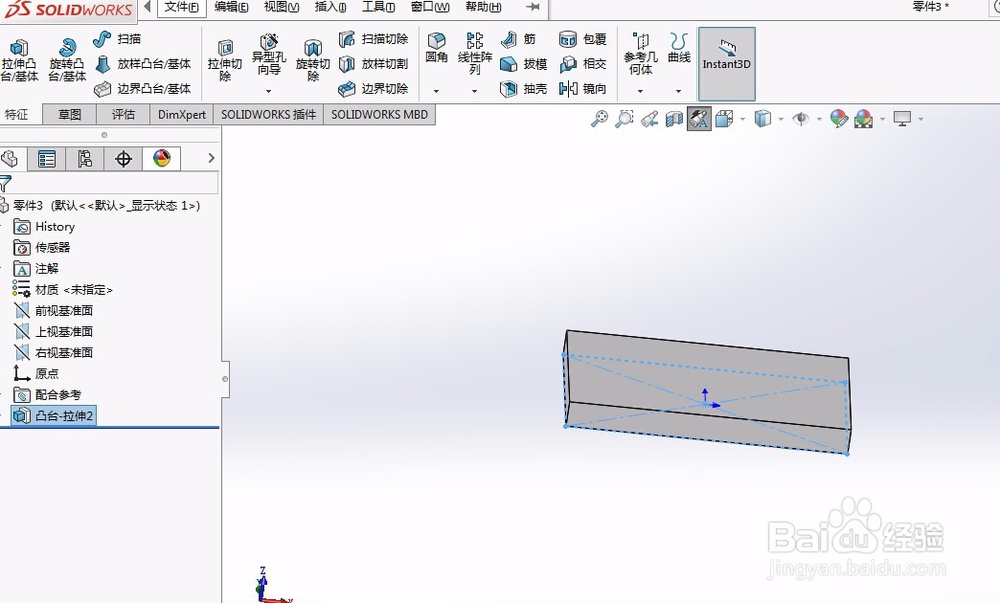Click the Edit Appearance color ball
This screenshot has height=603, width=1000.
coord(839,119)
